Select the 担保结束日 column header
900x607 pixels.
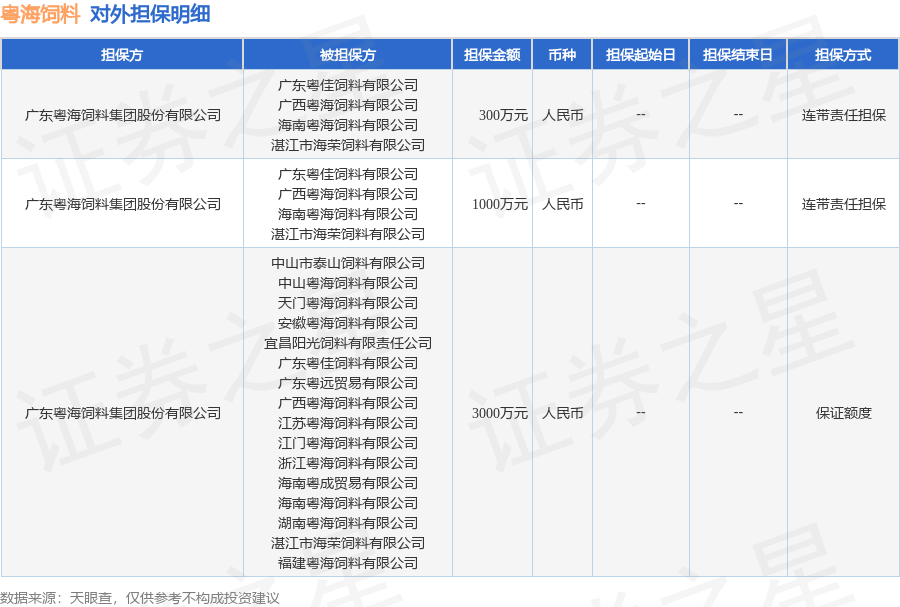coord(738,55)
